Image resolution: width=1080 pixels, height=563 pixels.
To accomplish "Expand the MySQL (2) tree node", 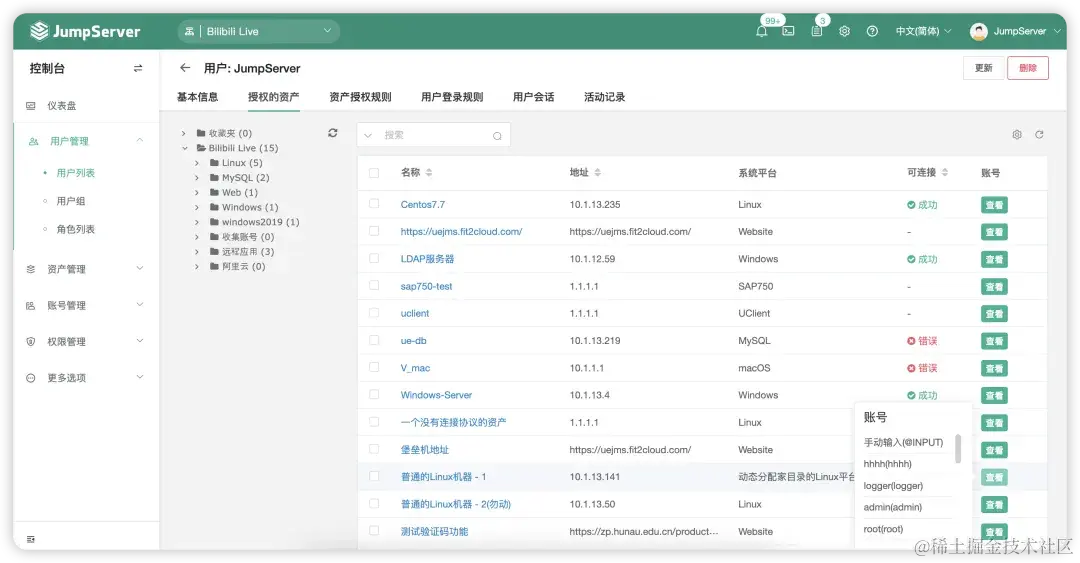I will (x=197, y=178).
